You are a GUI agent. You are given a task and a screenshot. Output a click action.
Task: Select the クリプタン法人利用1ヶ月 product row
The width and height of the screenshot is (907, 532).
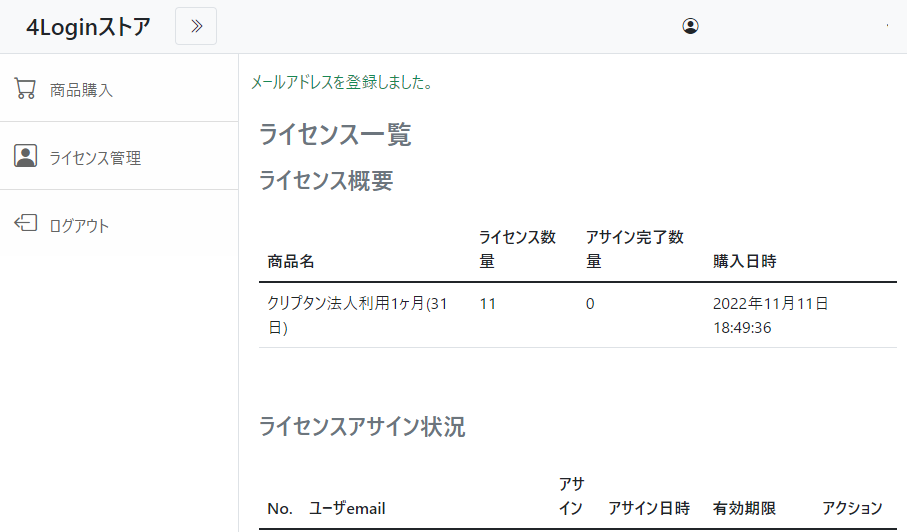[x=578, y=316]
